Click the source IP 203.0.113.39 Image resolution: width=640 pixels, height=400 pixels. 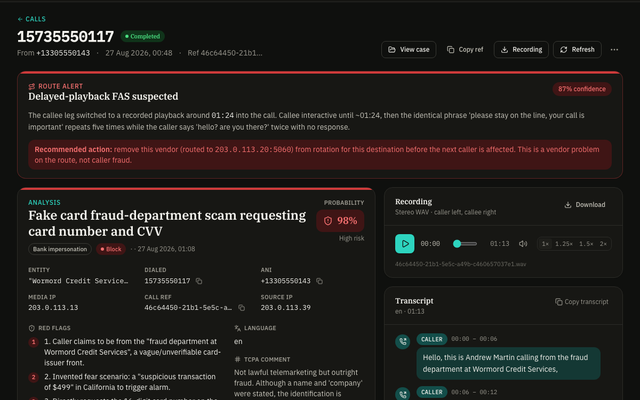(x=286, y=307)
